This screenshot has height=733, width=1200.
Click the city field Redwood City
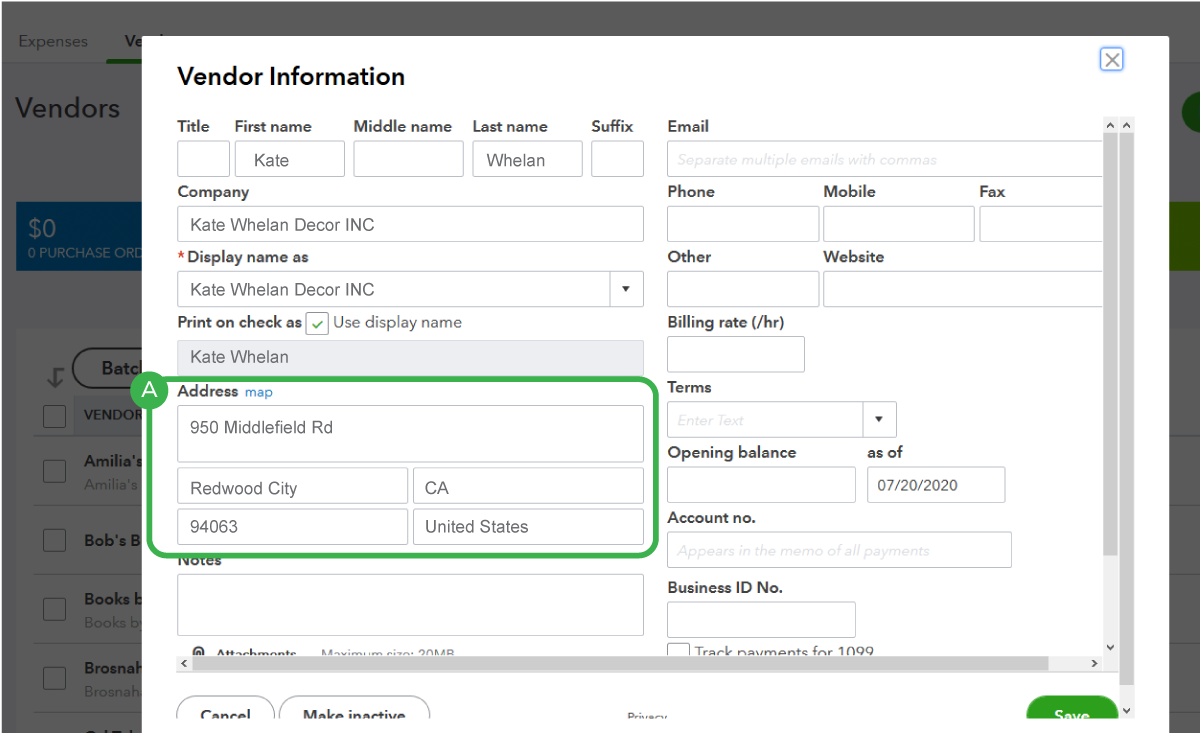pos(292,486)
